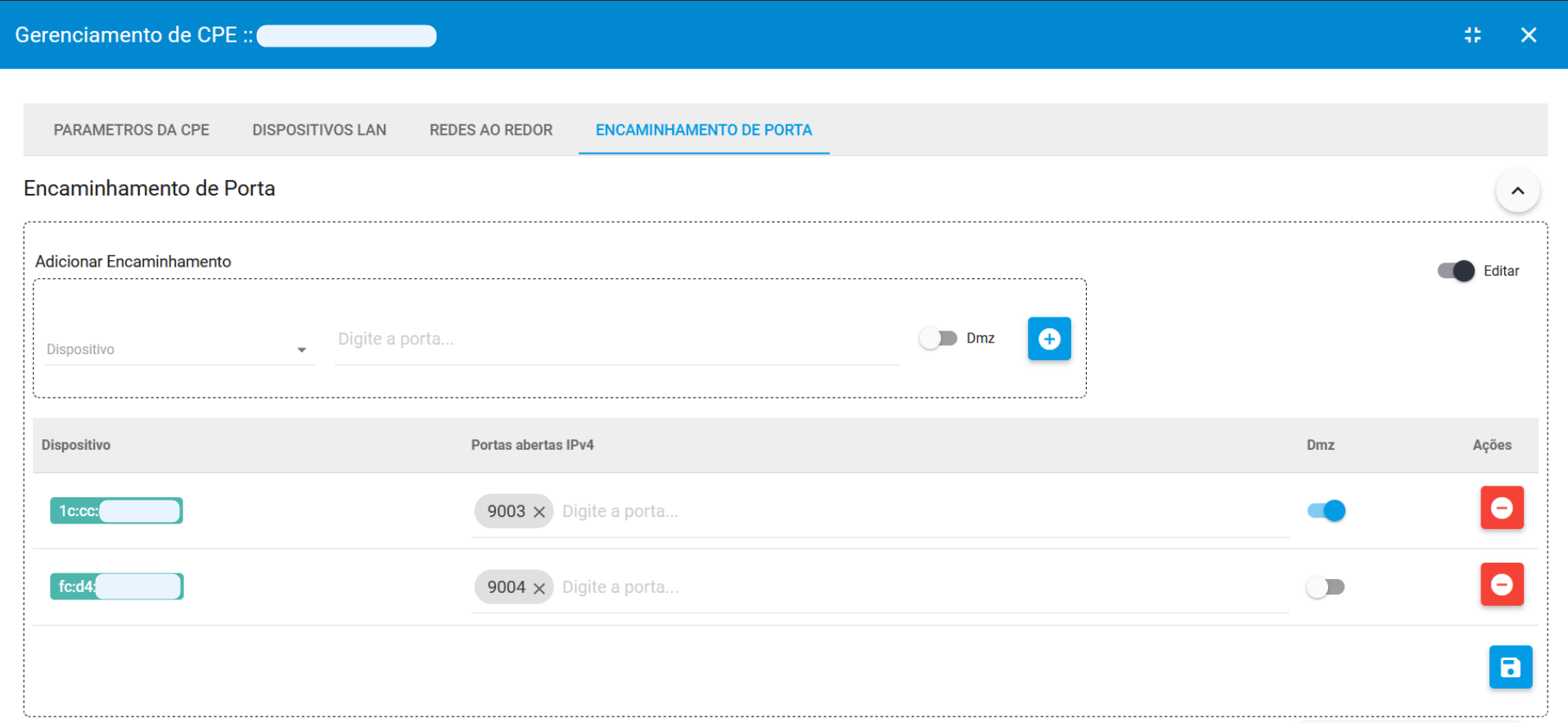The image size is (1568, 723).
Task: Delete the fc:d4 device forwarding row
Action: point(1501,584)
